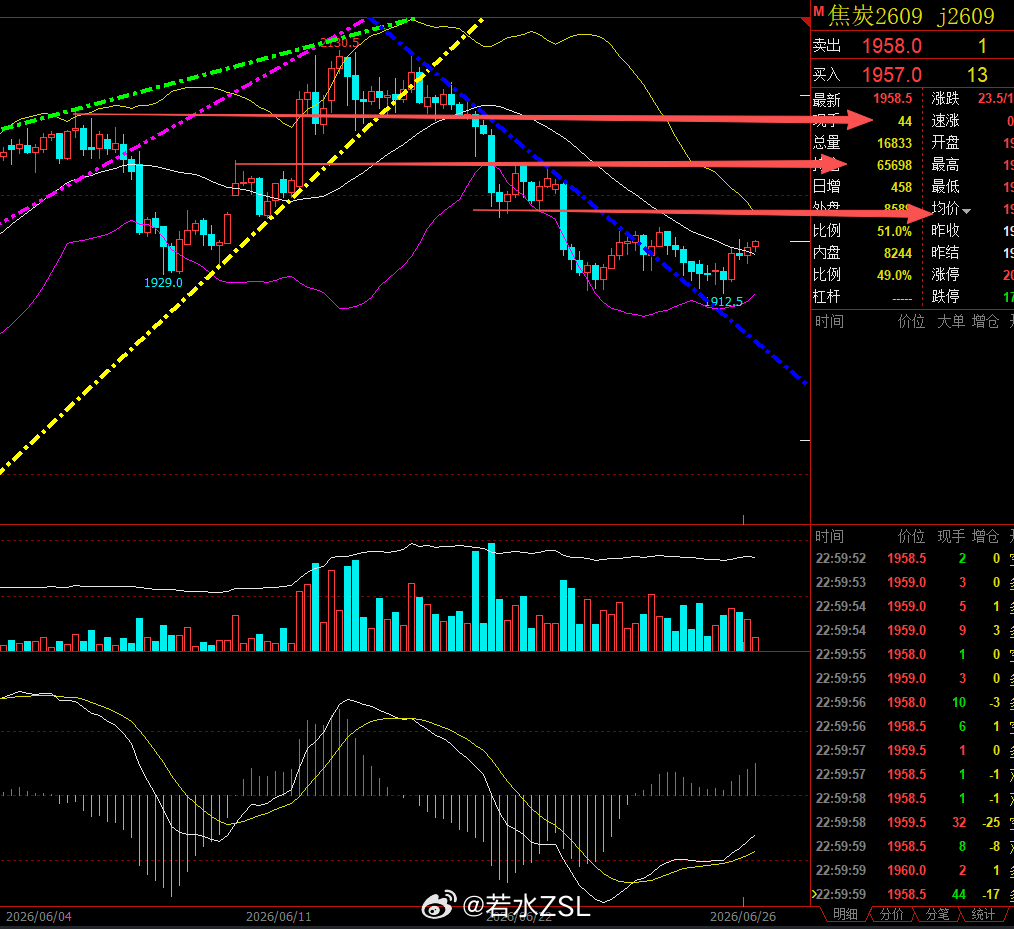Viewport: 1014px width, 929px height.
Task: Click the 内盘 value 8244
Action: tap(898, 253)
